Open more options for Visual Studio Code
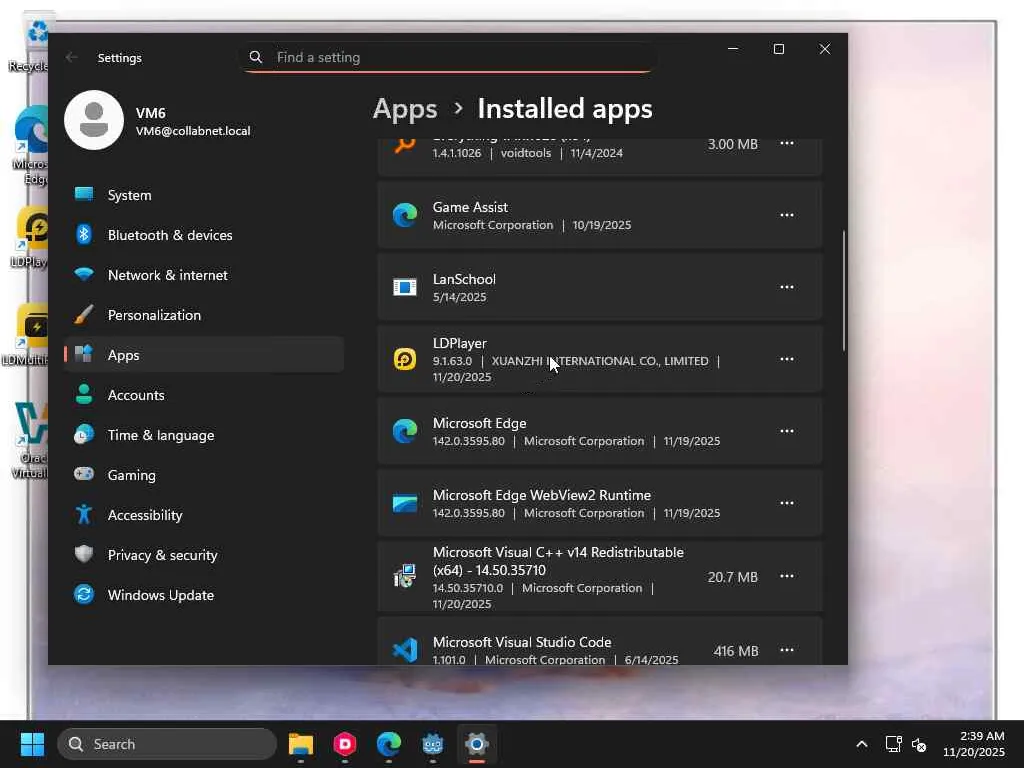Viewport: 1024px width, 768px height. click(787, 650)
